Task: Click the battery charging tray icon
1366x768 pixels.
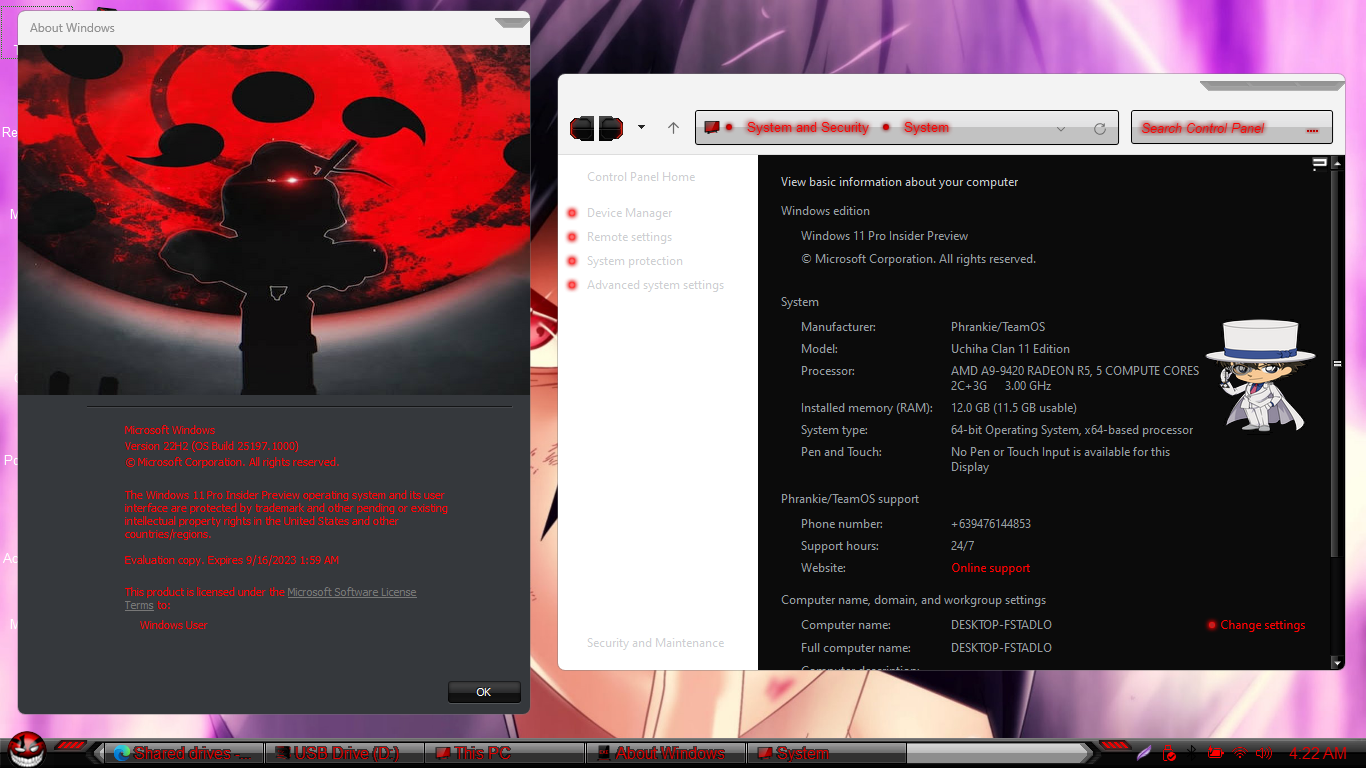Action: (1216, 753)
